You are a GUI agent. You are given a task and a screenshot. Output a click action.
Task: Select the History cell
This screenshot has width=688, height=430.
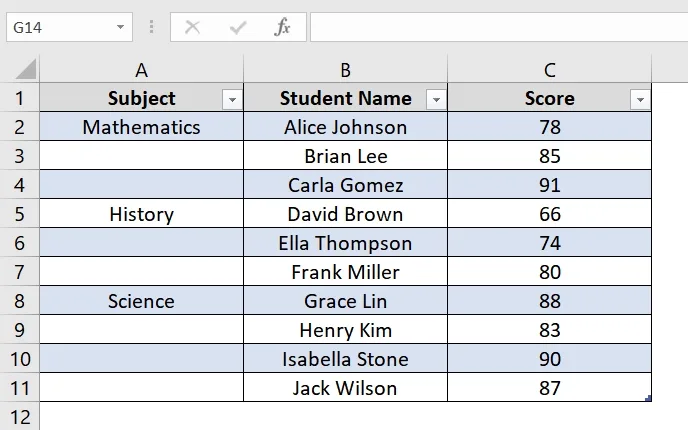click(141, 213)
